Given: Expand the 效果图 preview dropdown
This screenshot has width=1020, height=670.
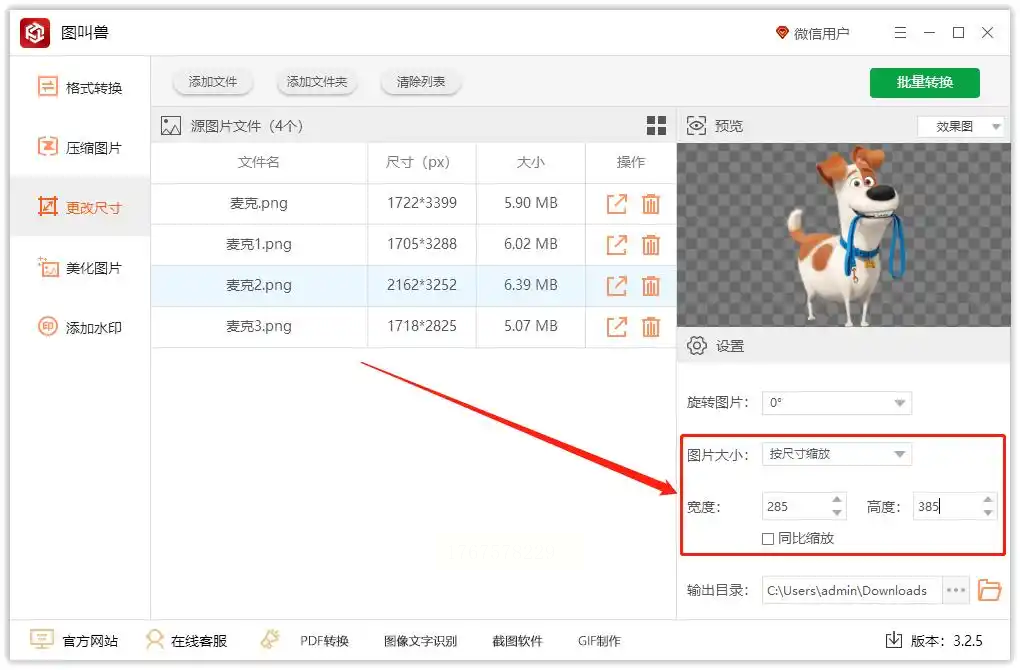Looking at the screenshot, I should 961,126.
